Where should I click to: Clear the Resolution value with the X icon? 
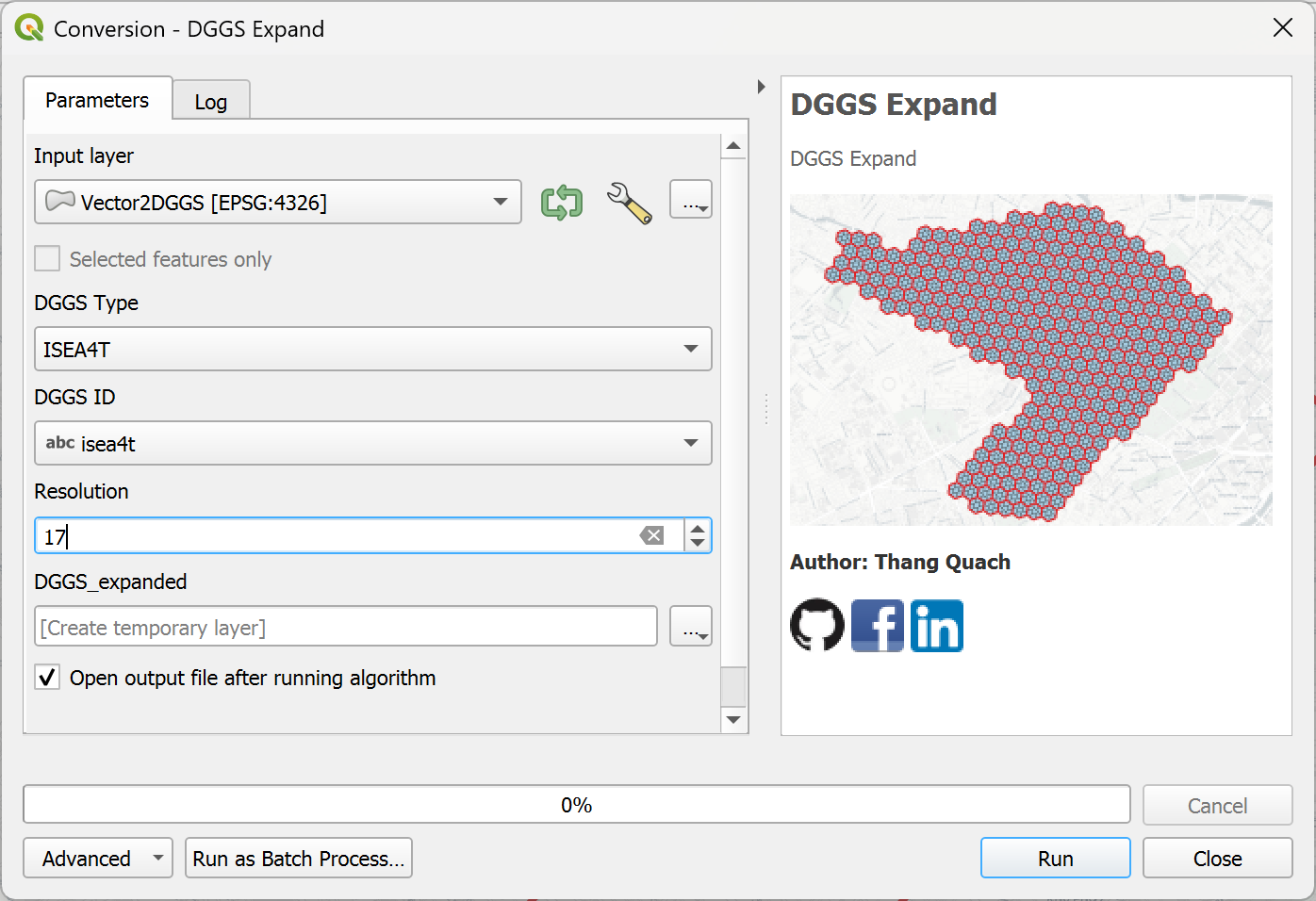click(651, 535)
